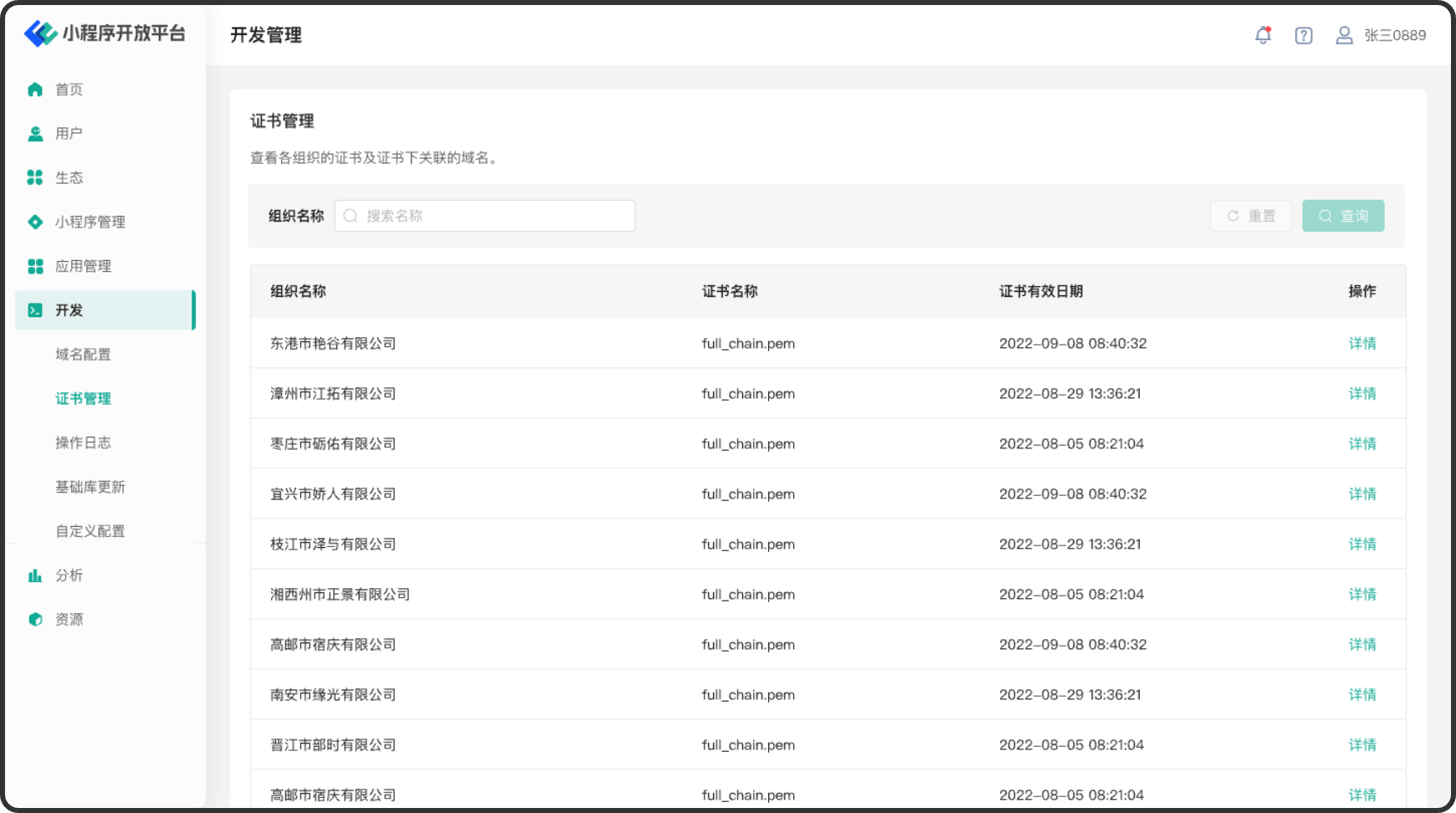Image resolution: width=1456 pixels, height=813 pixels.
Task: Click the 重置 reset button
Action: tap(1251, 216)
